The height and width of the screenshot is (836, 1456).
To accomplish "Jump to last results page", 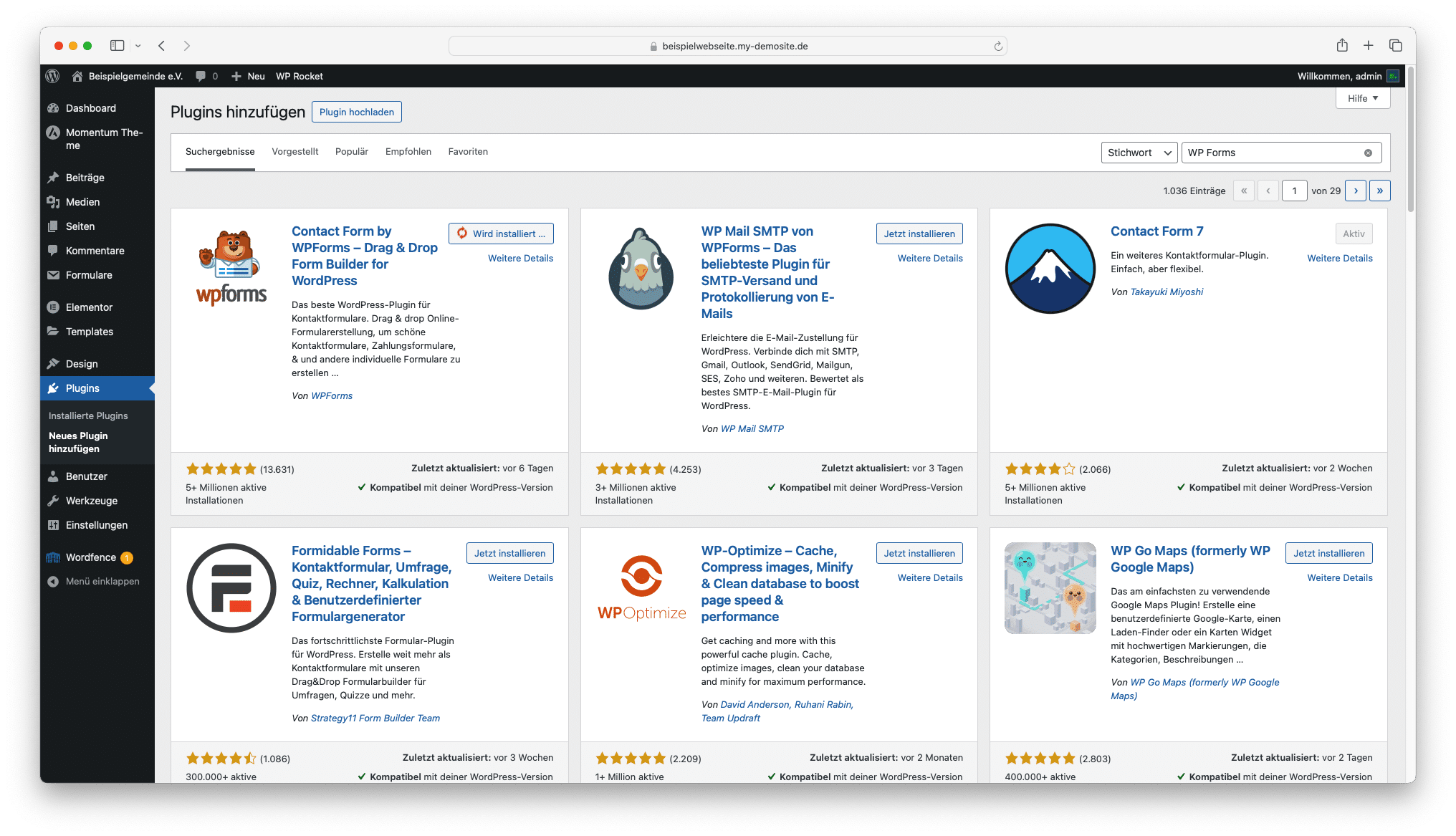I will (x=1380, y=191).
